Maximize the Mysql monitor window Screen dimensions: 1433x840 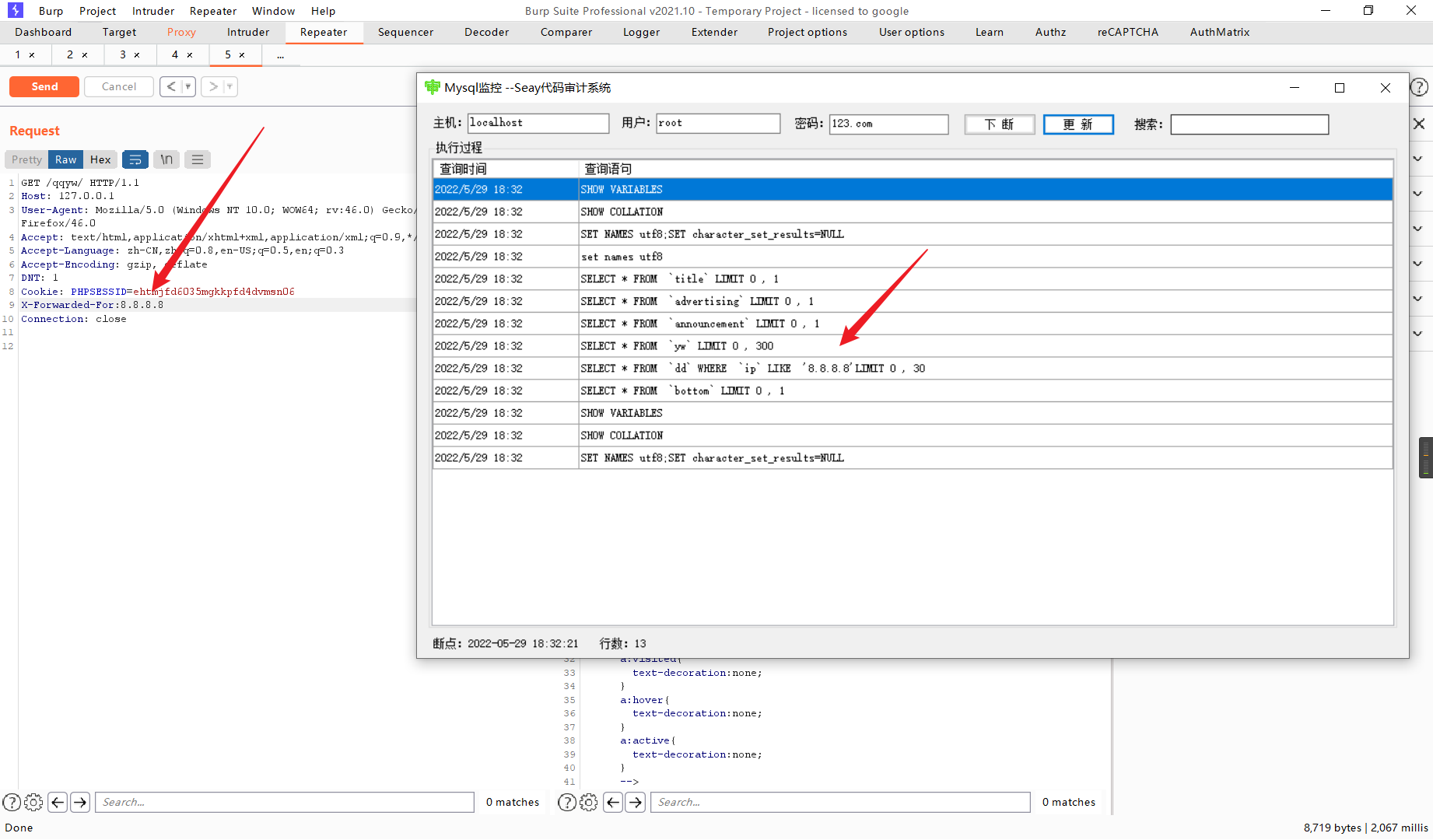(x=1340, y=88)
